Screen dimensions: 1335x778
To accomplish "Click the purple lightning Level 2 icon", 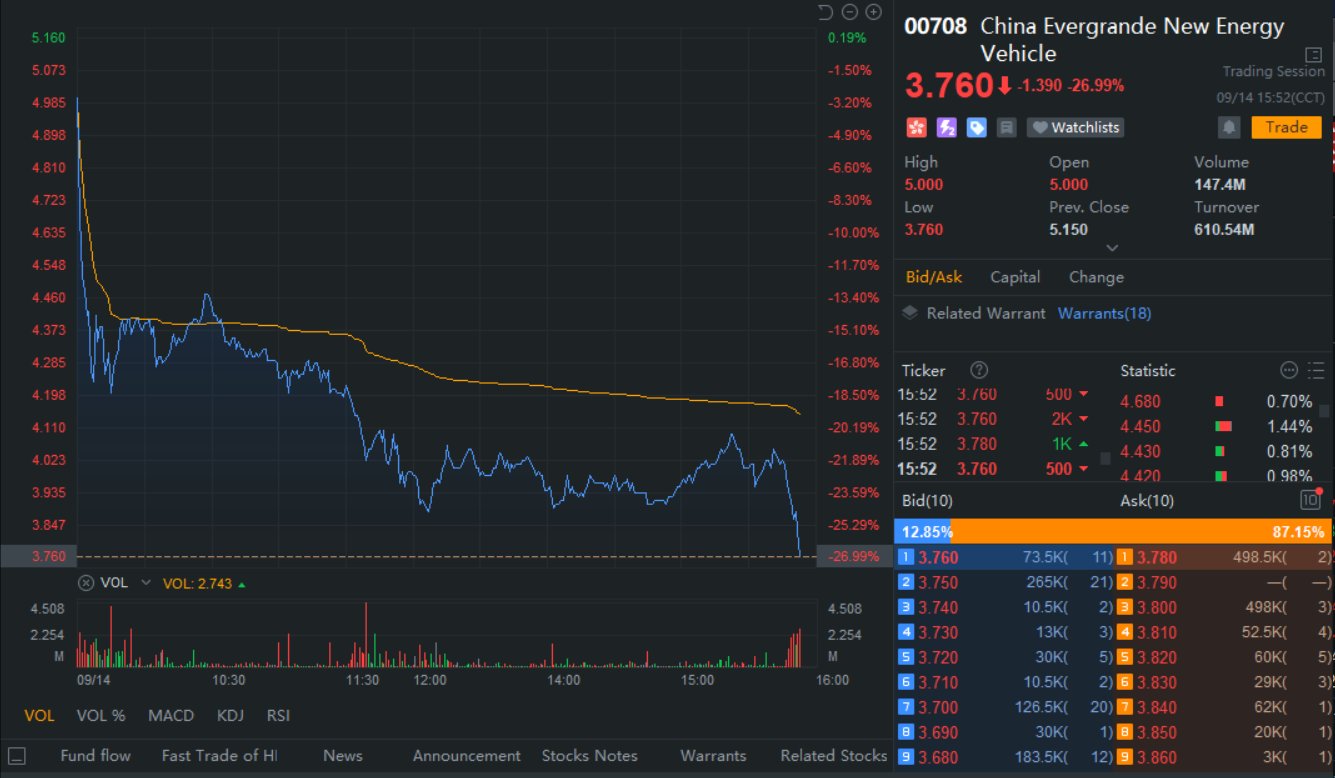I will point(946,127).
